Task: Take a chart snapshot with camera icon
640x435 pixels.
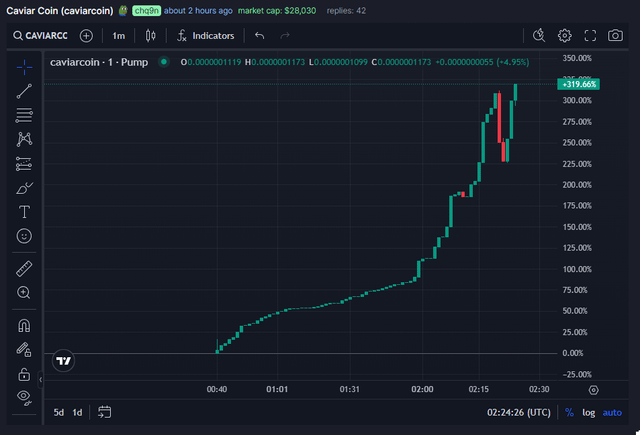Action: point(616,36)
